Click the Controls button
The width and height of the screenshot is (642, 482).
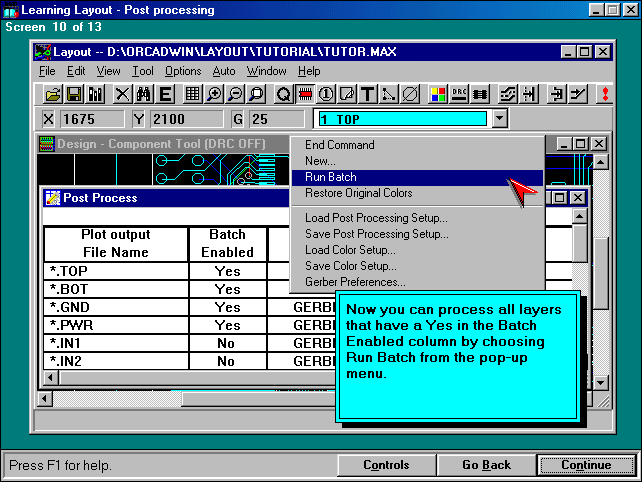pos(386,465)
